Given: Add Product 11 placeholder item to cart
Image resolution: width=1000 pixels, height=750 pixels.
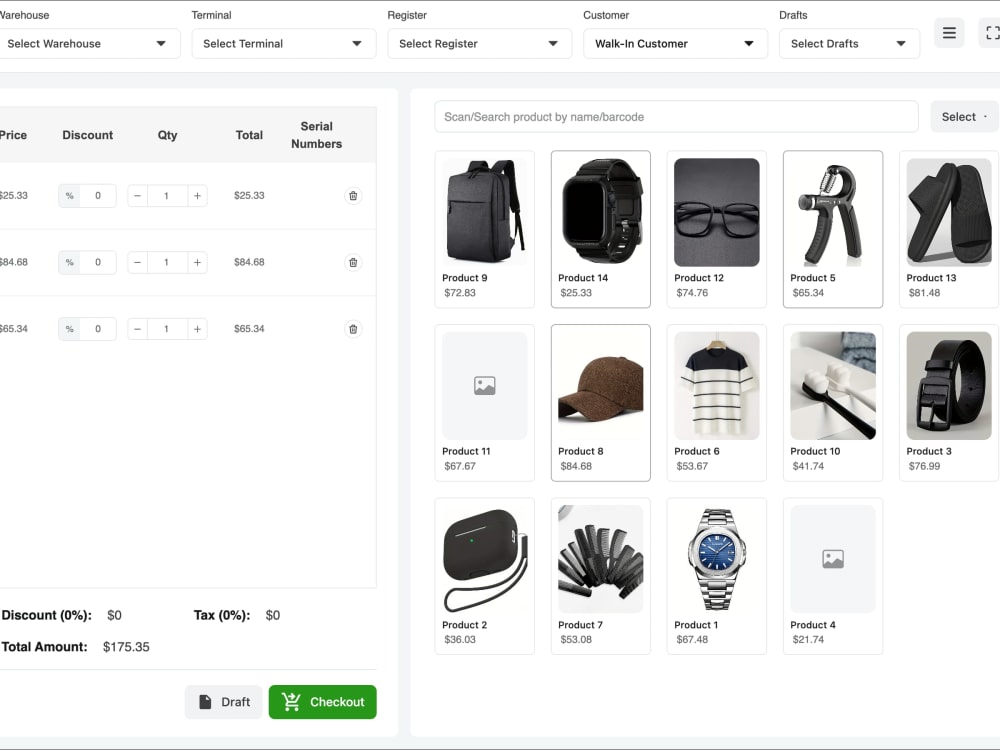Looking at the screenshot, I should tap(485, 402).
